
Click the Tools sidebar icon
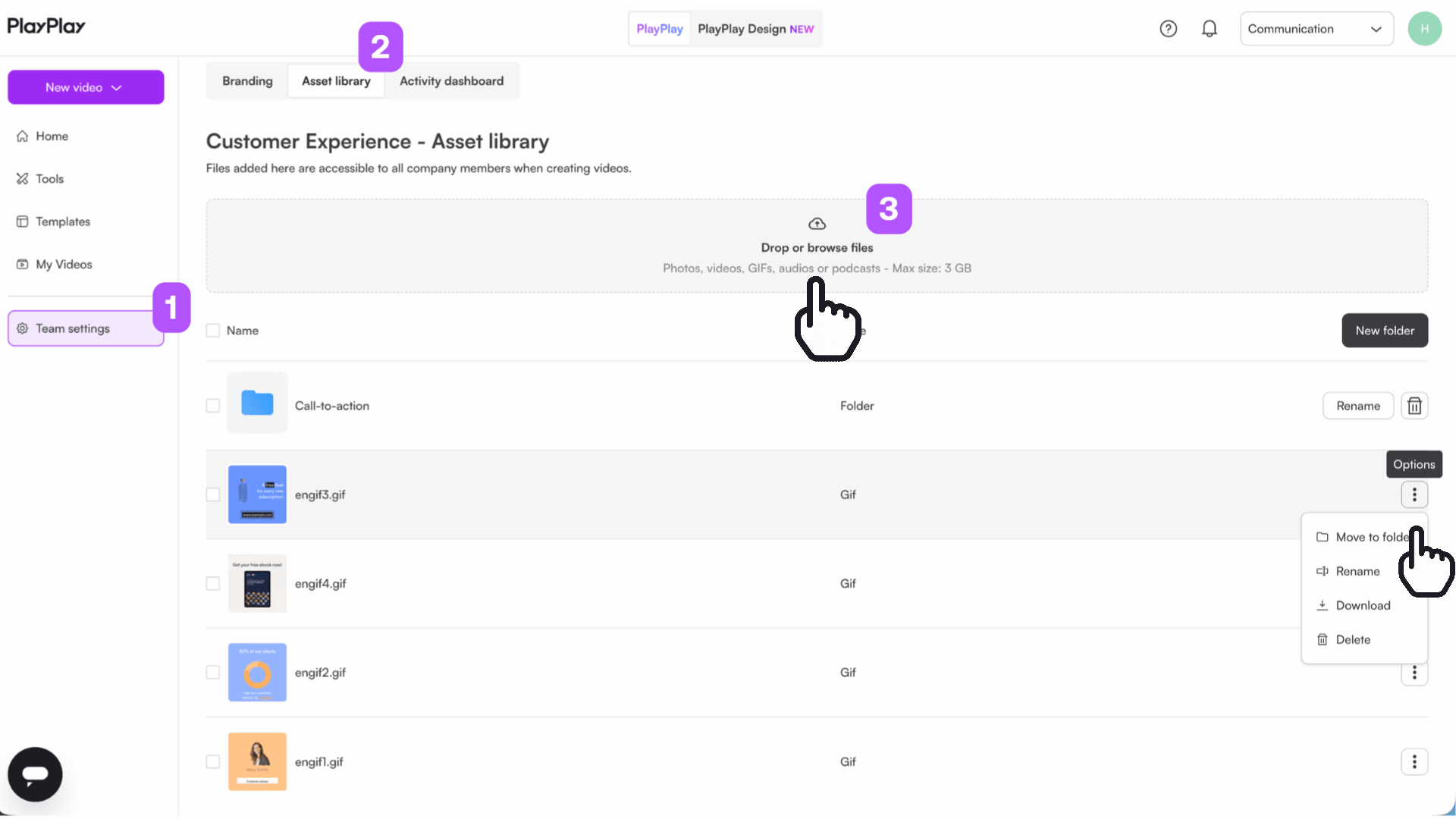tap(23, 179)
